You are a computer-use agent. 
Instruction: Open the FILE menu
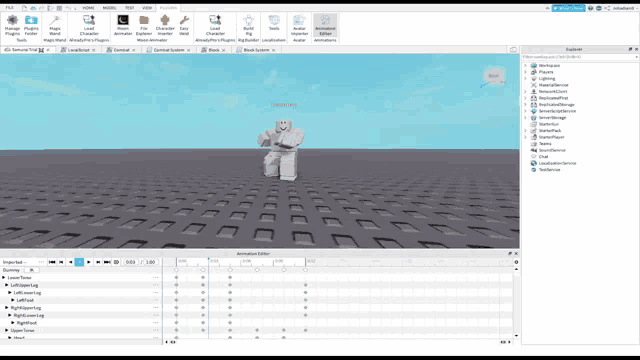(9, 8)
